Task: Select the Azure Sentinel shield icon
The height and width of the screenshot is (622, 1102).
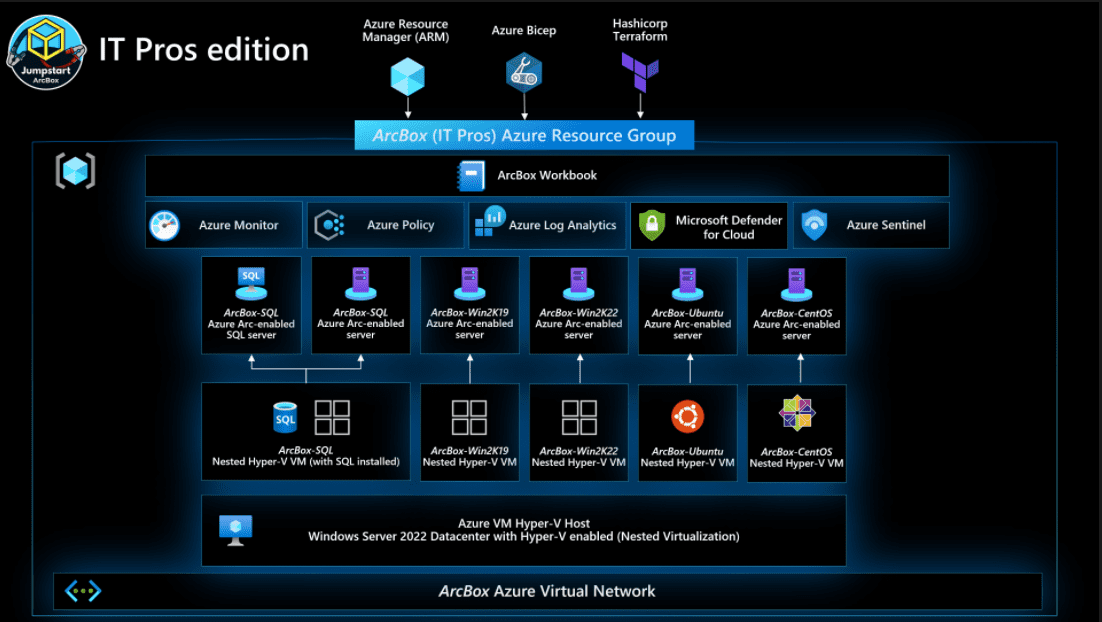Action: (814, 225)
